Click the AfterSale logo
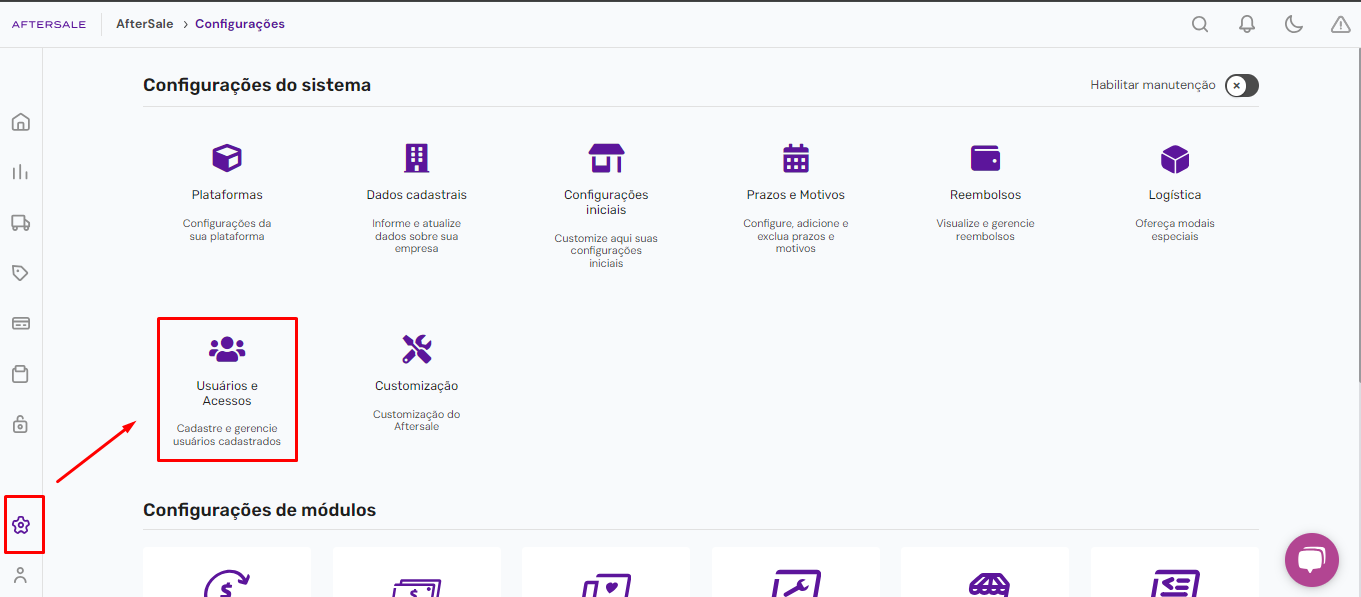 pos(49,24)
